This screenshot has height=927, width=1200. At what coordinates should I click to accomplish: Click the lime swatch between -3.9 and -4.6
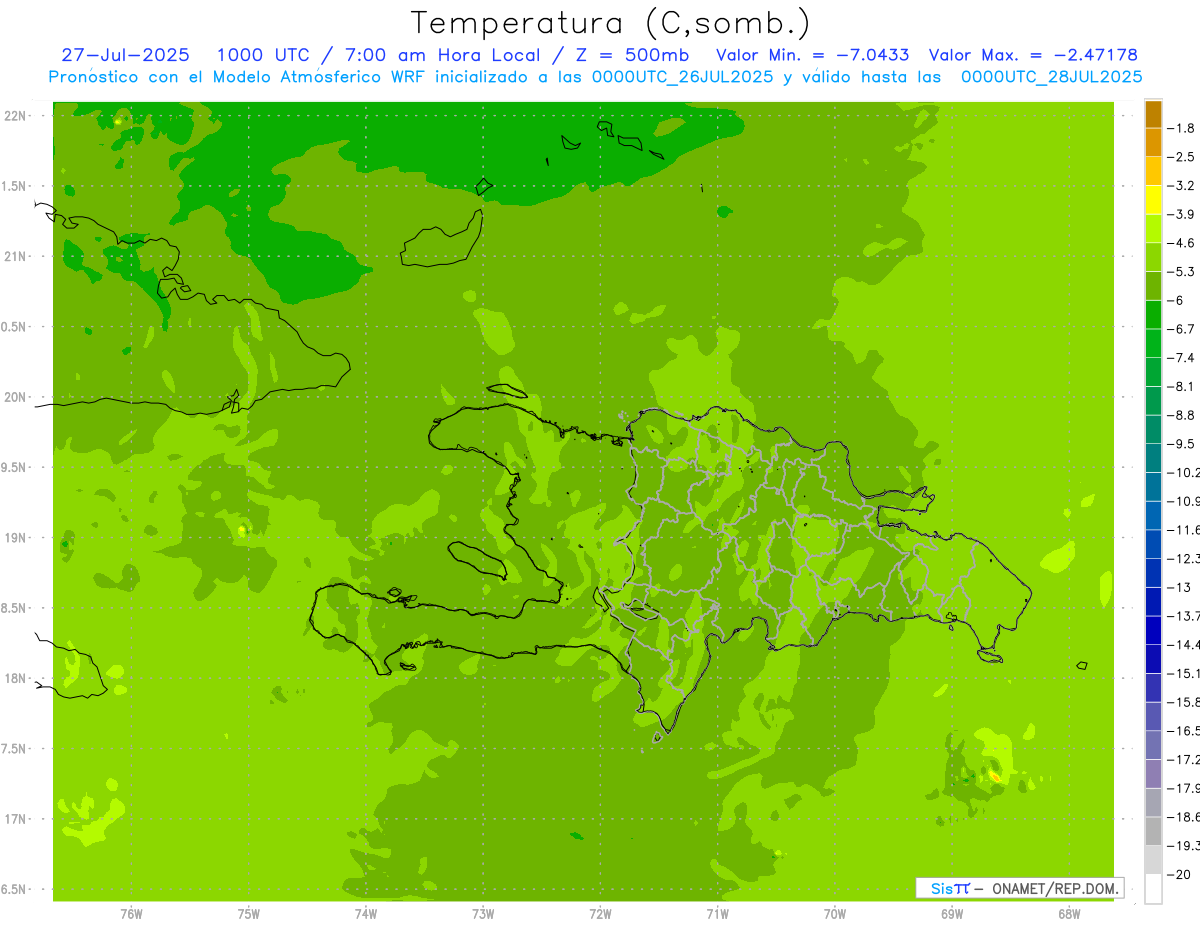coord(1153,228)
